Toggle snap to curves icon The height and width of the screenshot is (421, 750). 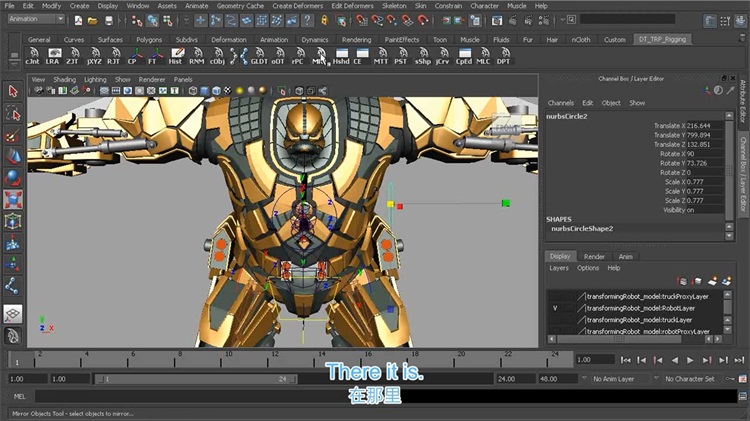(377, 21)
